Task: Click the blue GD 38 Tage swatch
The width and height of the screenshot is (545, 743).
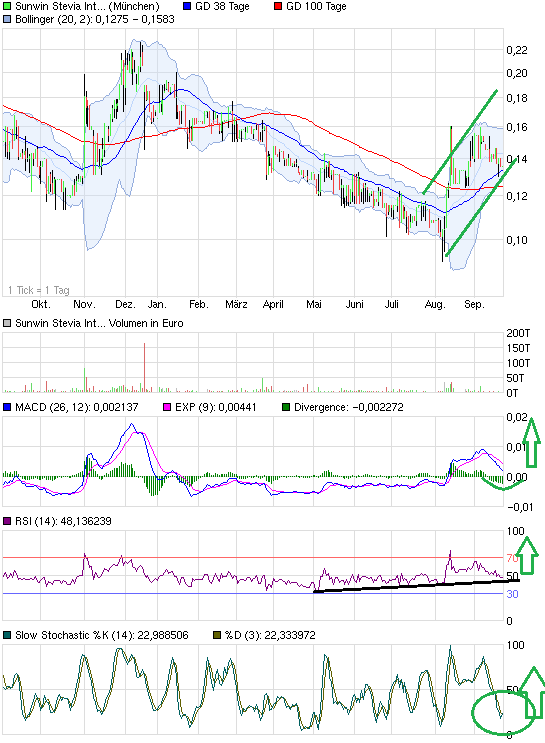Action: 187,7
